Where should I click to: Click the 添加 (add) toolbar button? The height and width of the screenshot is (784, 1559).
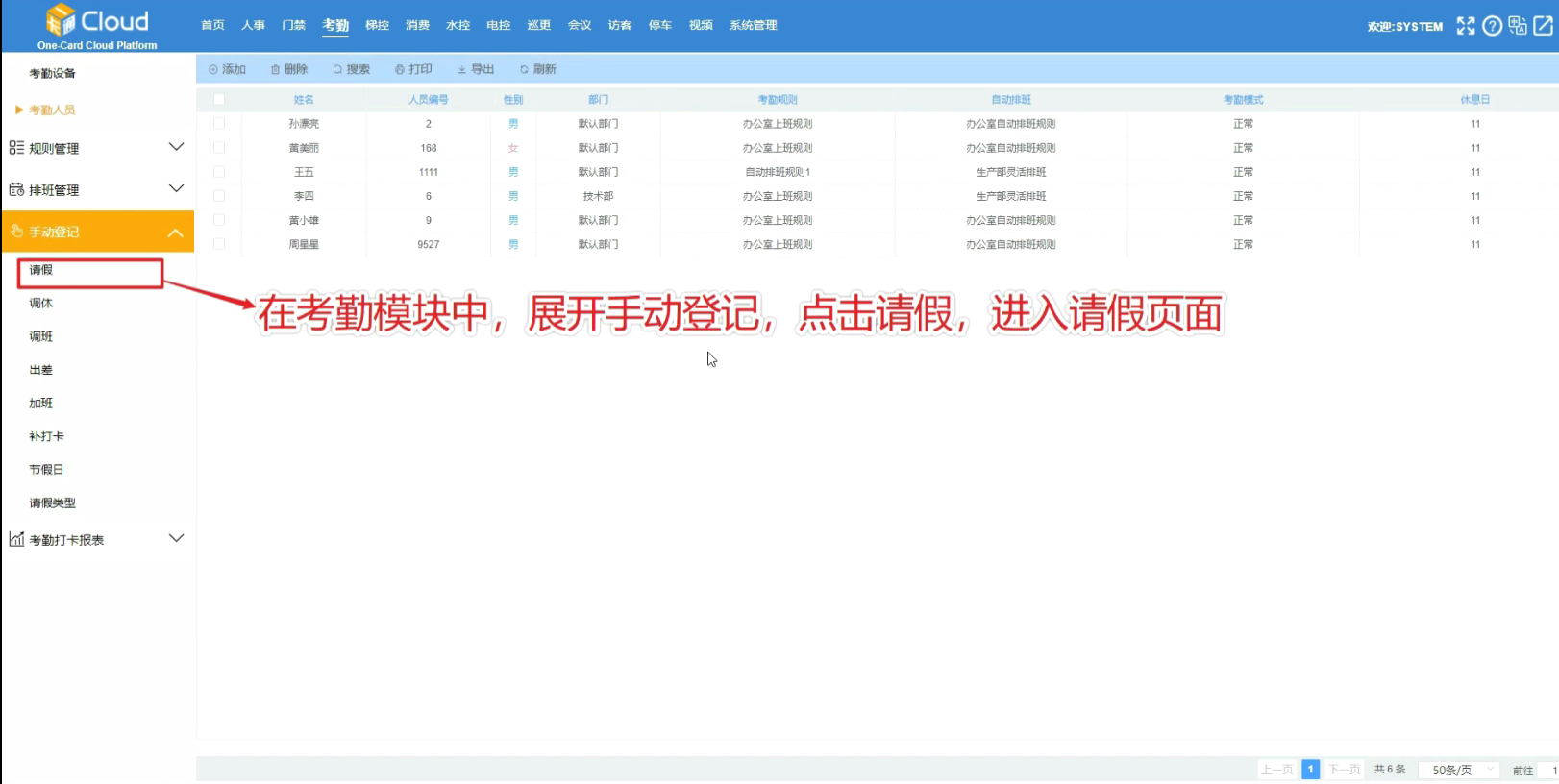228,69
